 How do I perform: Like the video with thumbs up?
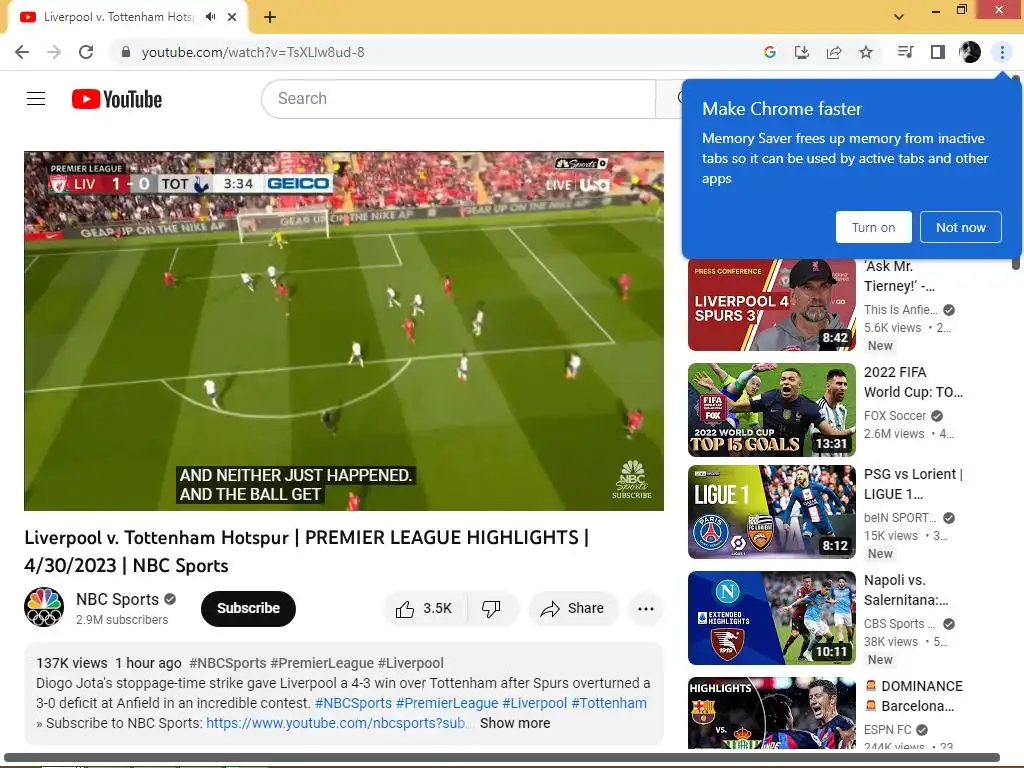tap(425, 609)
